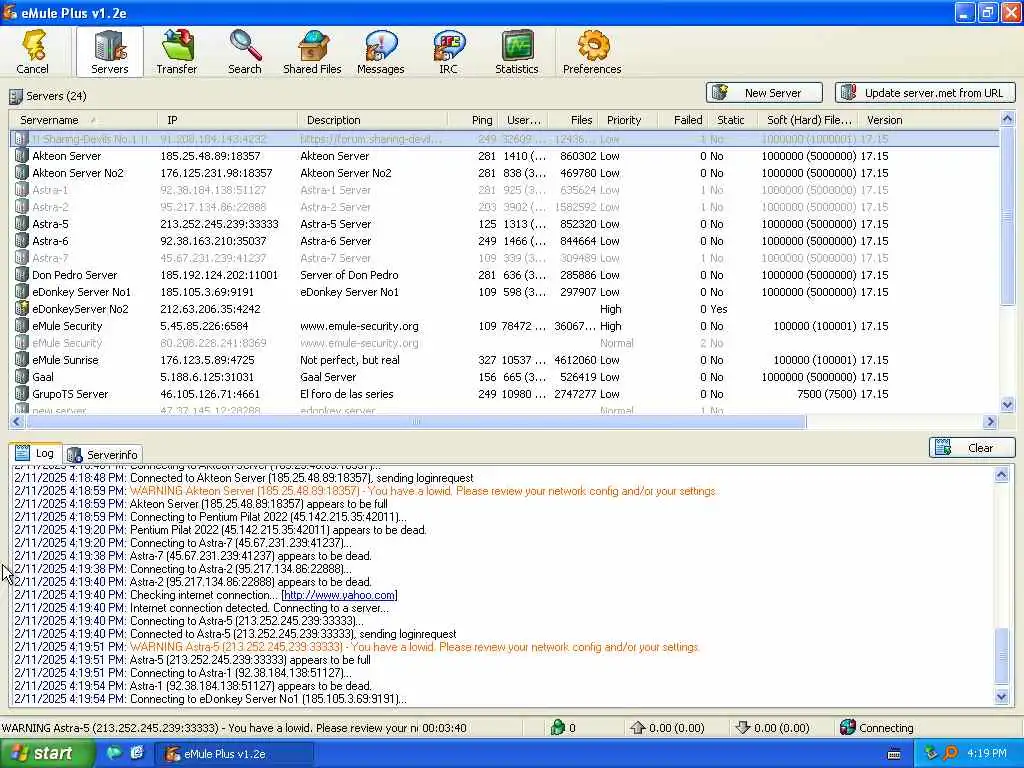
Task: Click the server icon beside eMule Sunrise
Action: click(x=22, y=360)
